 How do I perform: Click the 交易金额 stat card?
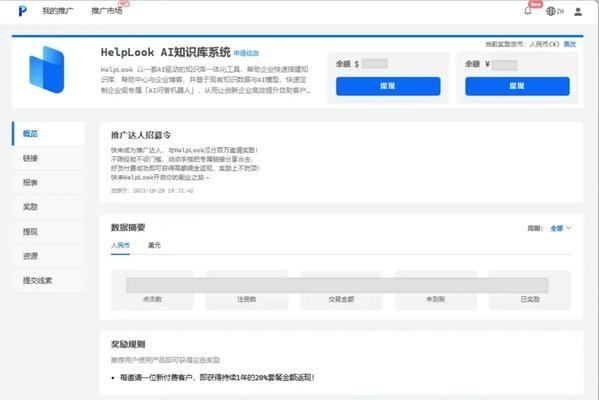tap(341, 290)
